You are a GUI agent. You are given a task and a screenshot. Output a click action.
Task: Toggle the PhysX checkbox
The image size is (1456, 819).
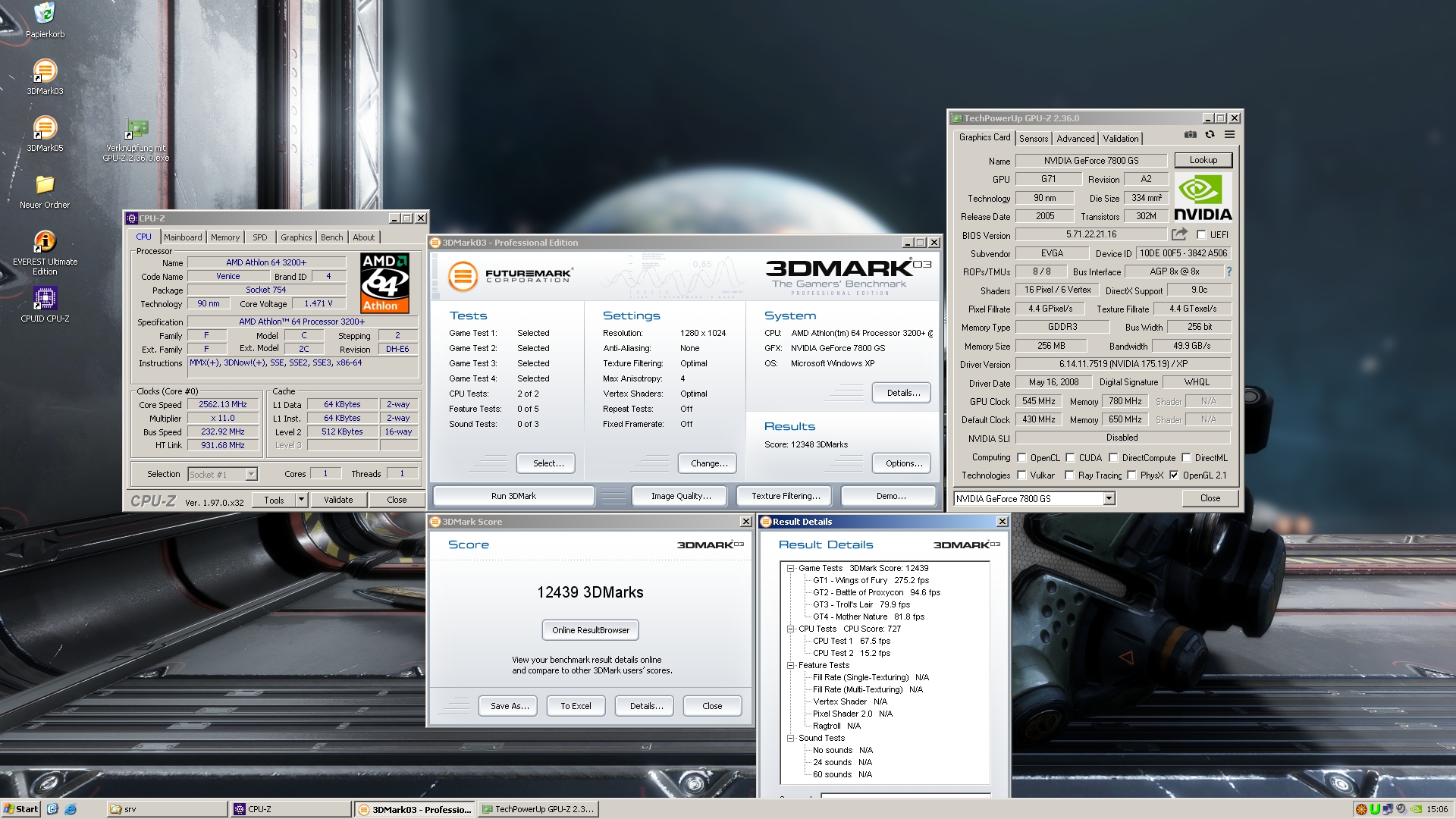click(x=1131, y=475)
